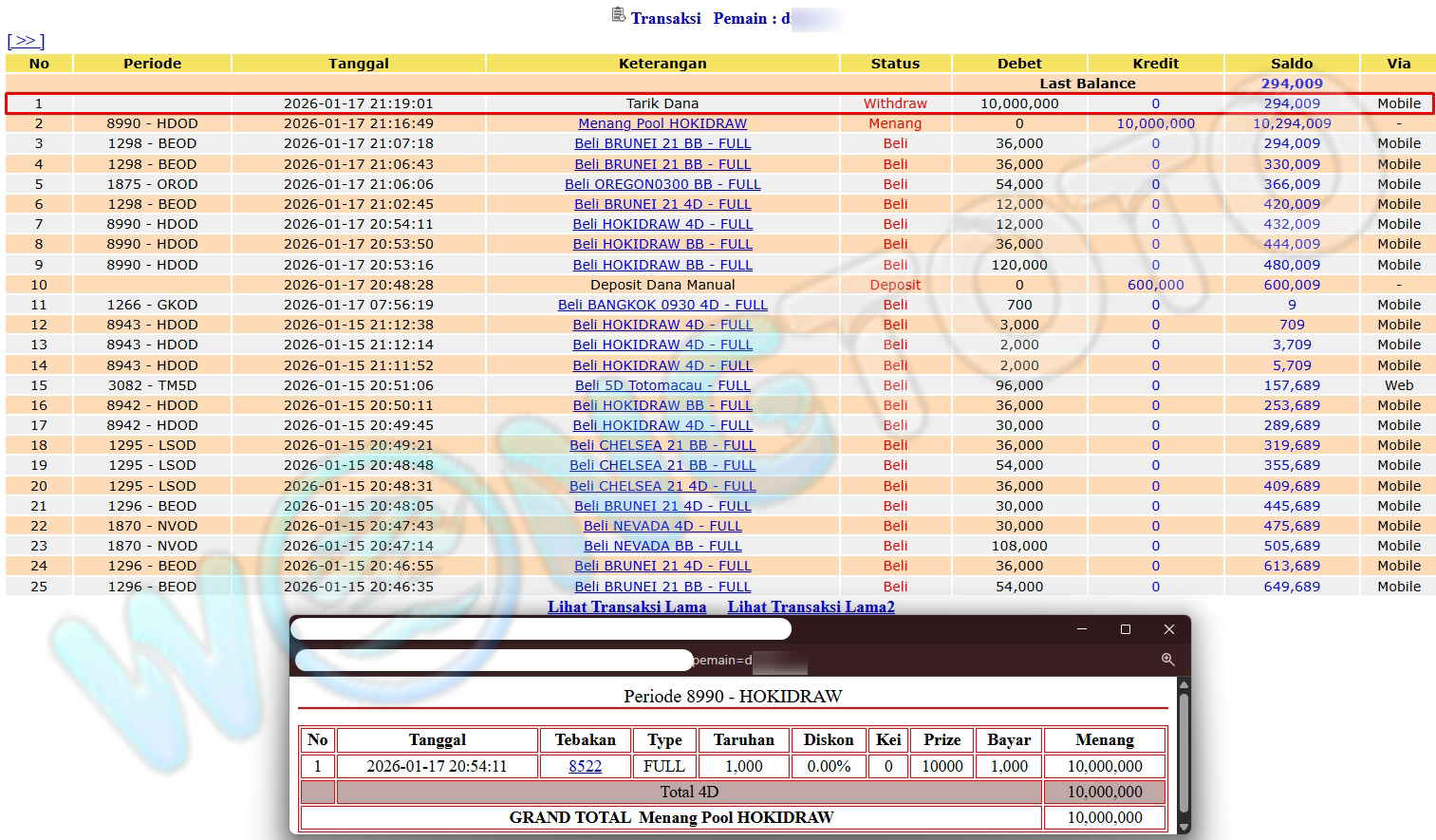Click the Saldo column header
The width and height of the screenshot is (1436, 840).
[1291, 64]
